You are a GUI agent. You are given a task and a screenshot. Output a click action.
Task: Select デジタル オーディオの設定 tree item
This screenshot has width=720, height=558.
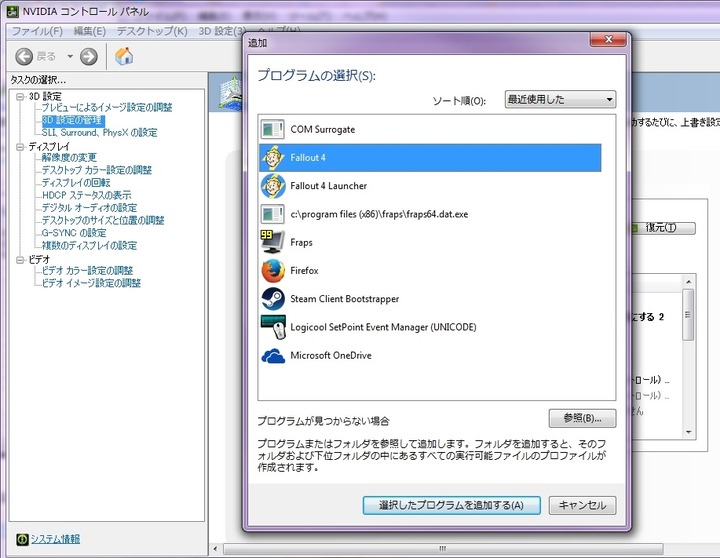(x=89, y=208)
